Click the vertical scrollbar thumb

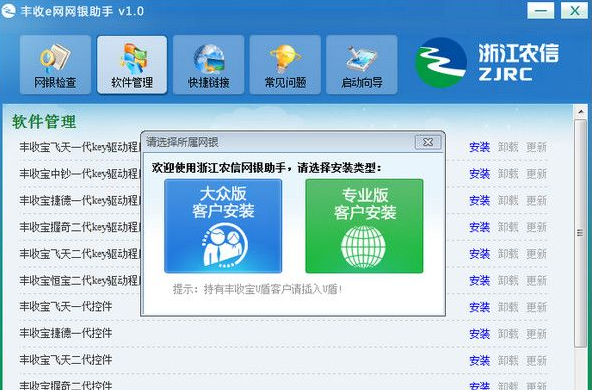coord(580,233)
